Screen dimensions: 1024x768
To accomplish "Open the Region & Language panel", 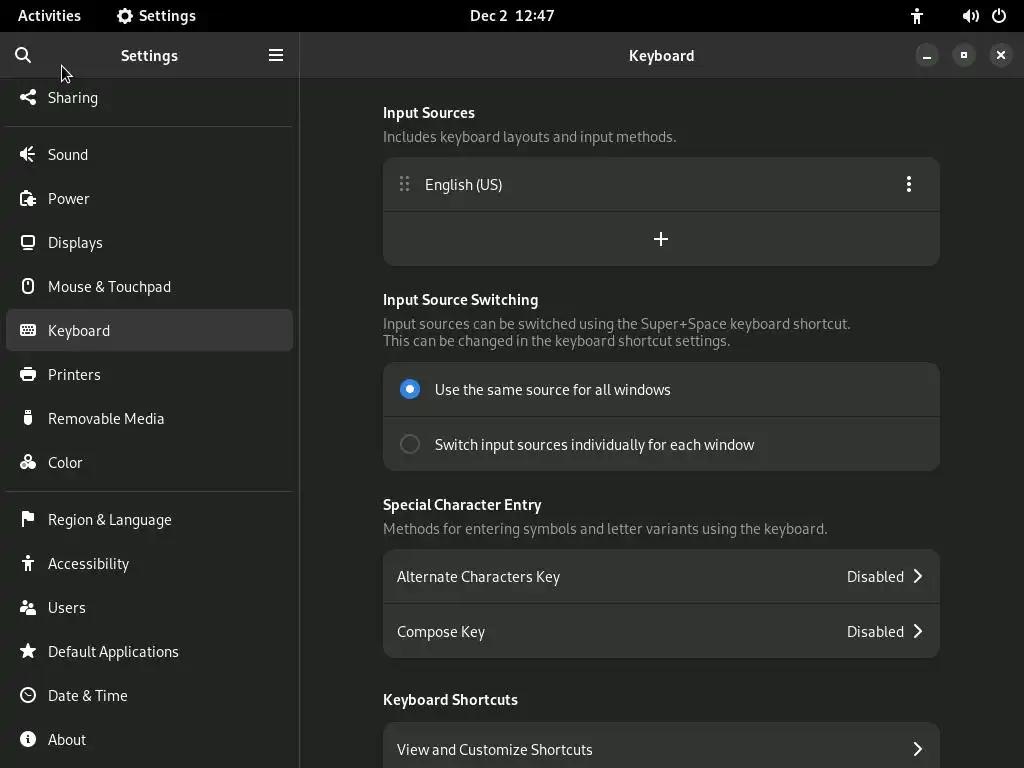I will (109, 519).
